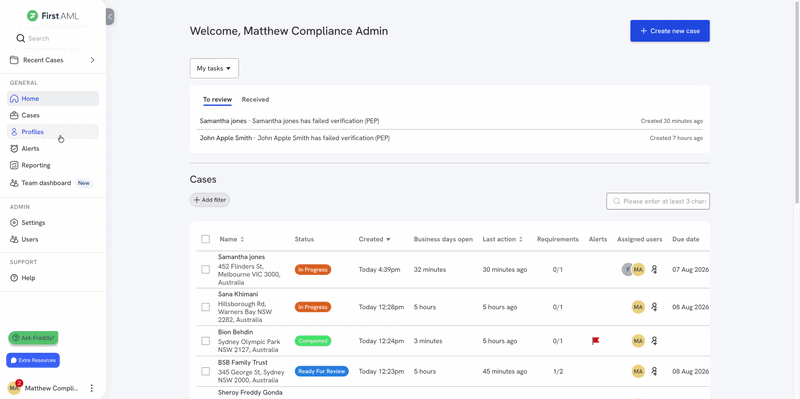This screenshot has height=399, width=800.
Task: Click the Team dashboard people icon
Action: coord(14,183)
